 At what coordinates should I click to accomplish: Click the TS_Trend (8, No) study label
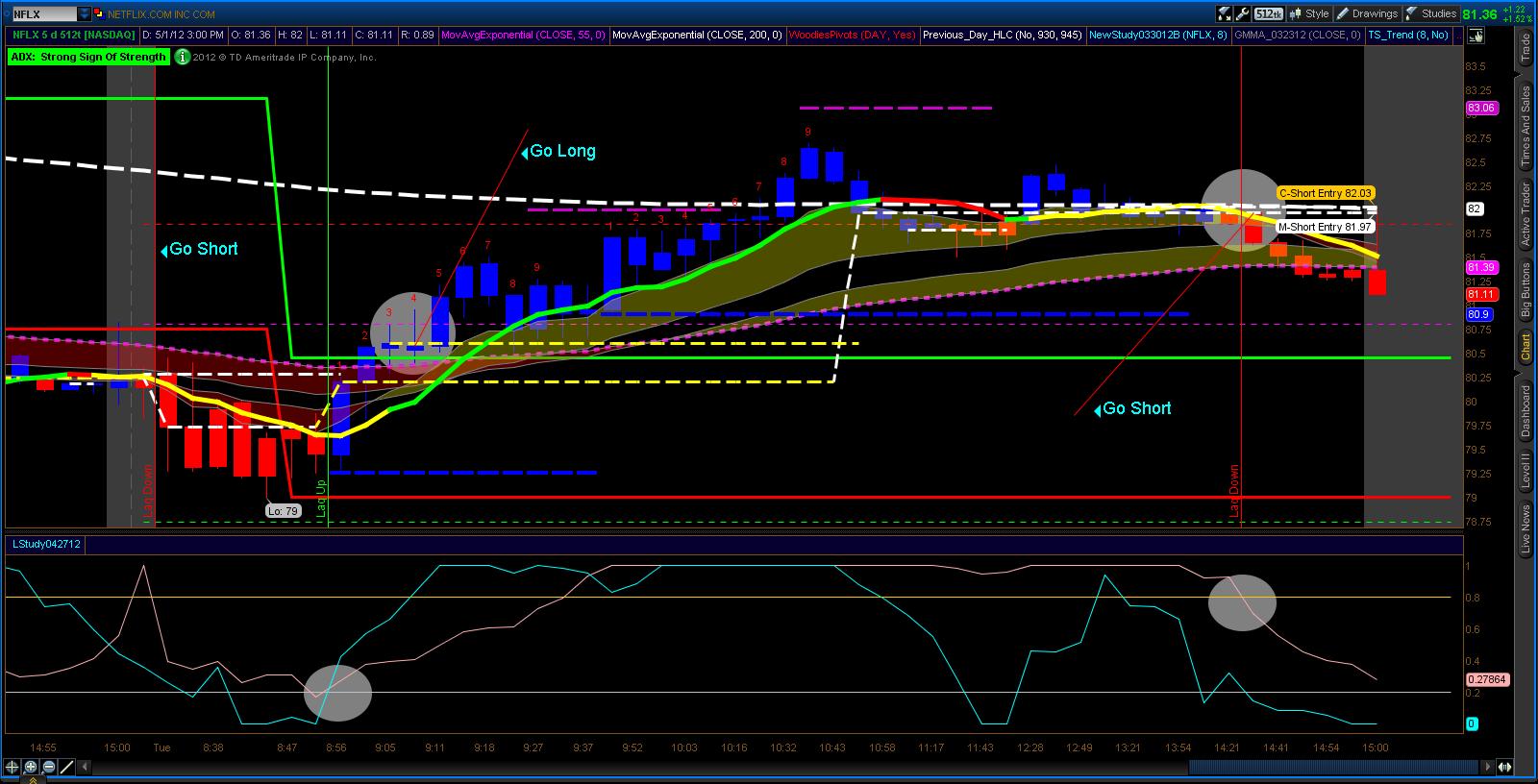(x=1407, y=36)
